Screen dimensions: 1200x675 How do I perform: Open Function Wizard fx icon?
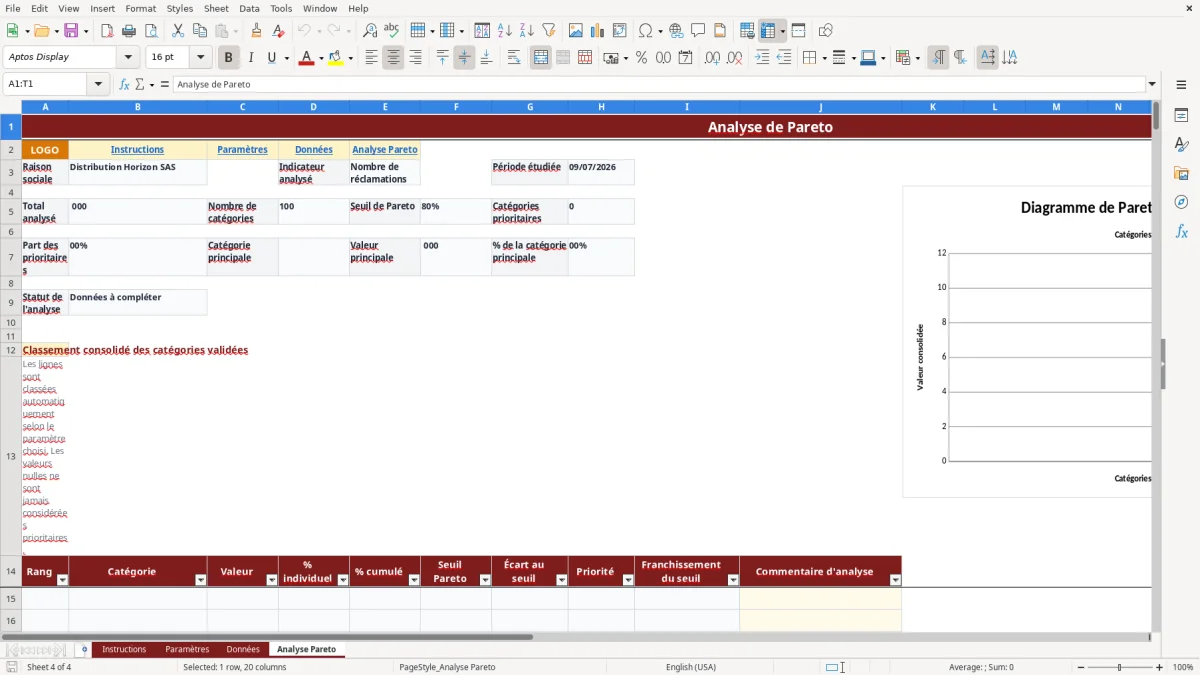point(124,84)
